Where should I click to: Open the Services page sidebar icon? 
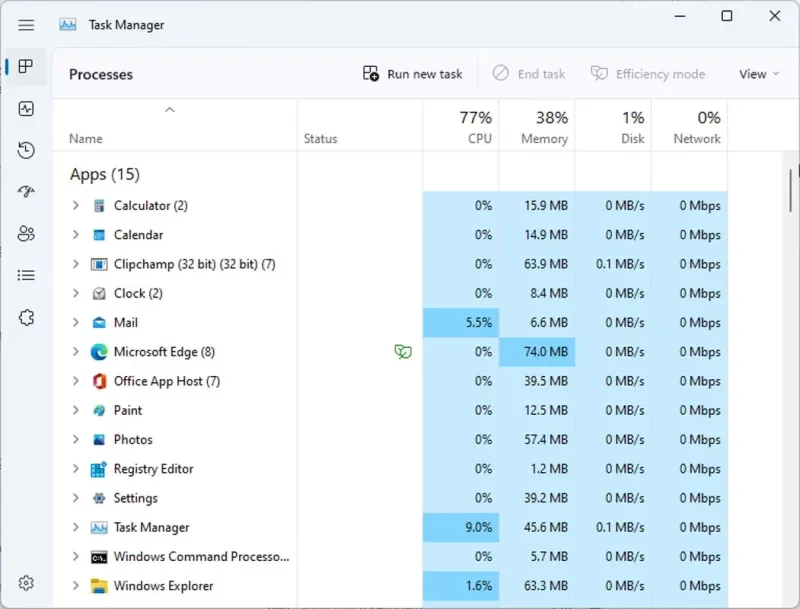click(26, 317)
